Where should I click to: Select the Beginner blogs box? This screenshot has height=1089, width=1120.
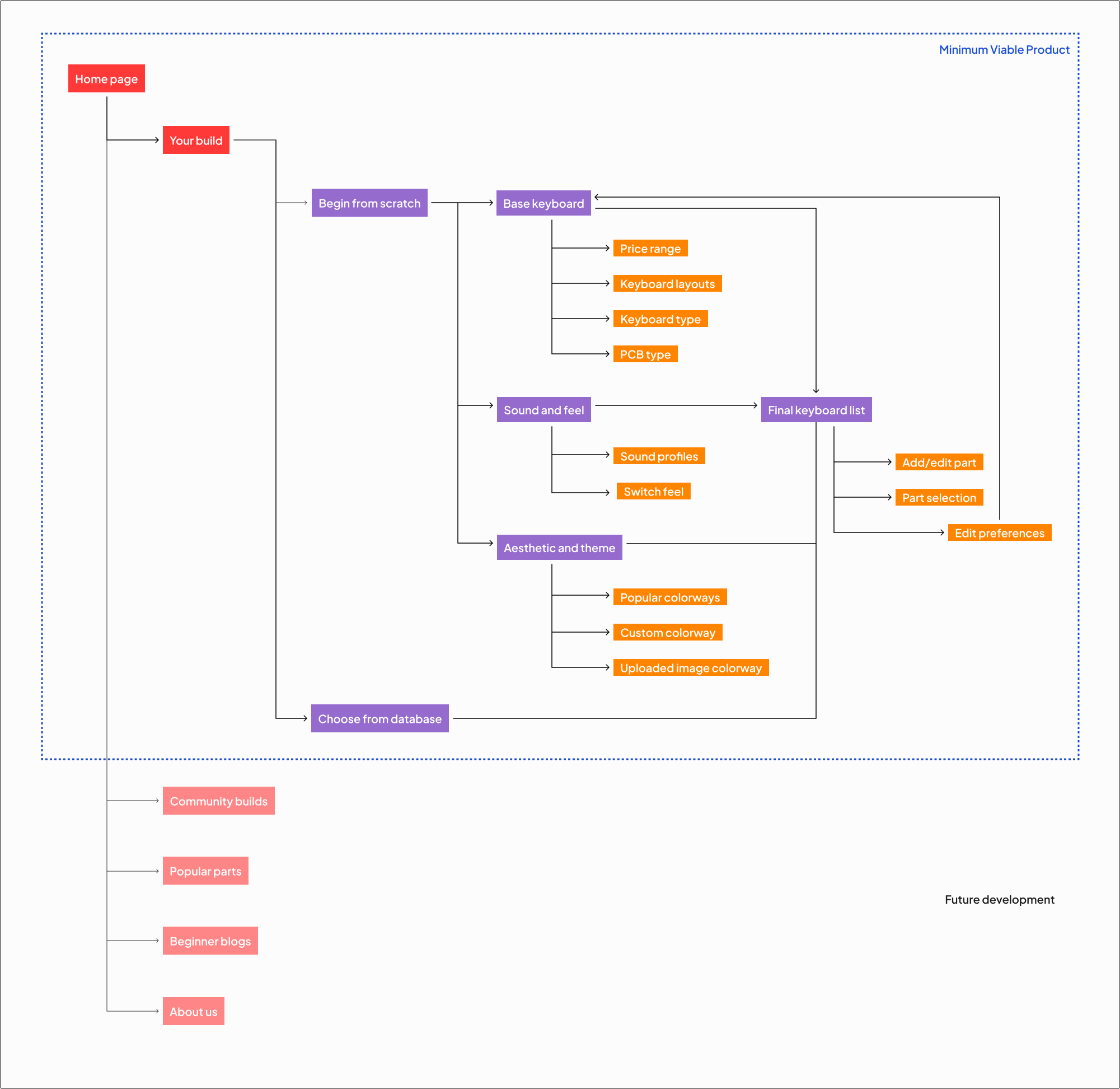tap(210, 941)
